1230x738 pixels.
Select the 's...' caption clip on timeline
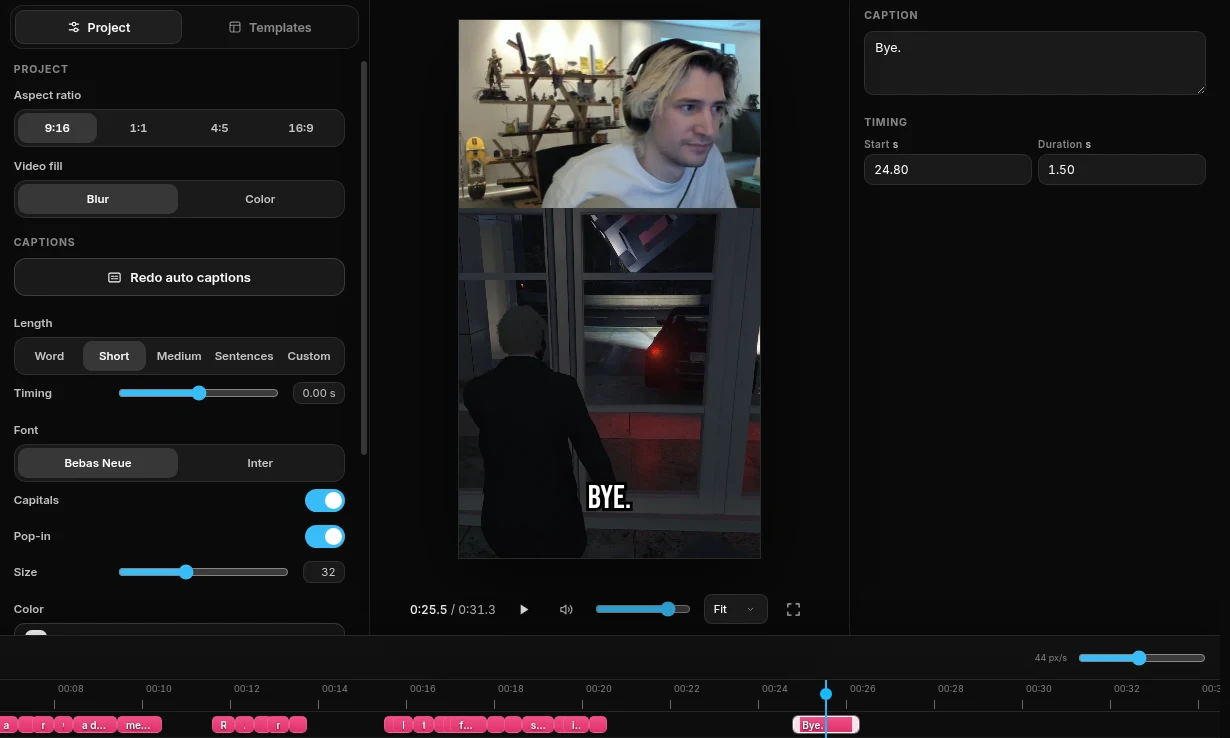[538, 725]
